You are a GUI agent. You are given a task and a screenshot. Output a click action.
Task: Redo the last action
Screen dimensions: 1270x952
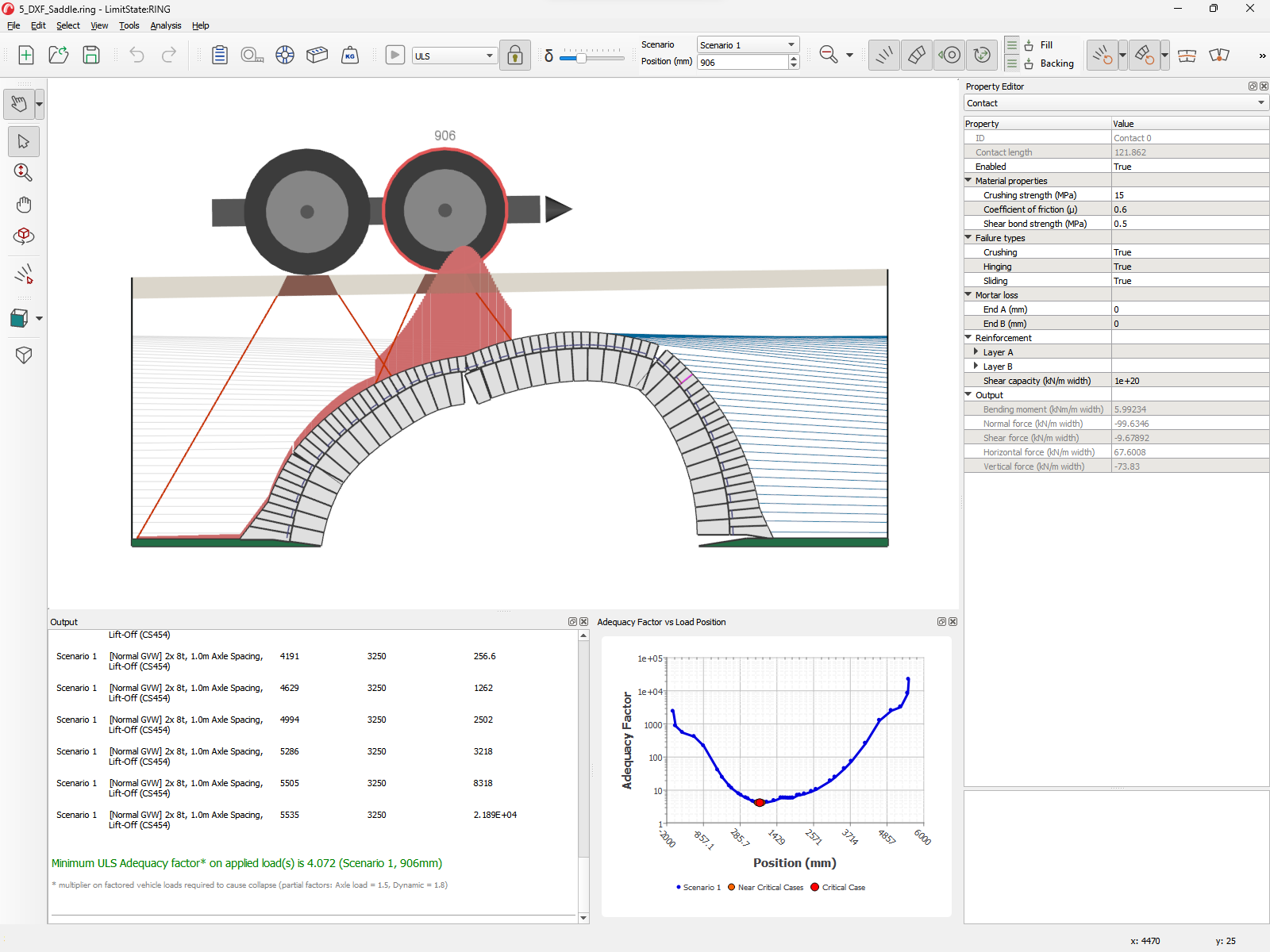coord(169,55)
